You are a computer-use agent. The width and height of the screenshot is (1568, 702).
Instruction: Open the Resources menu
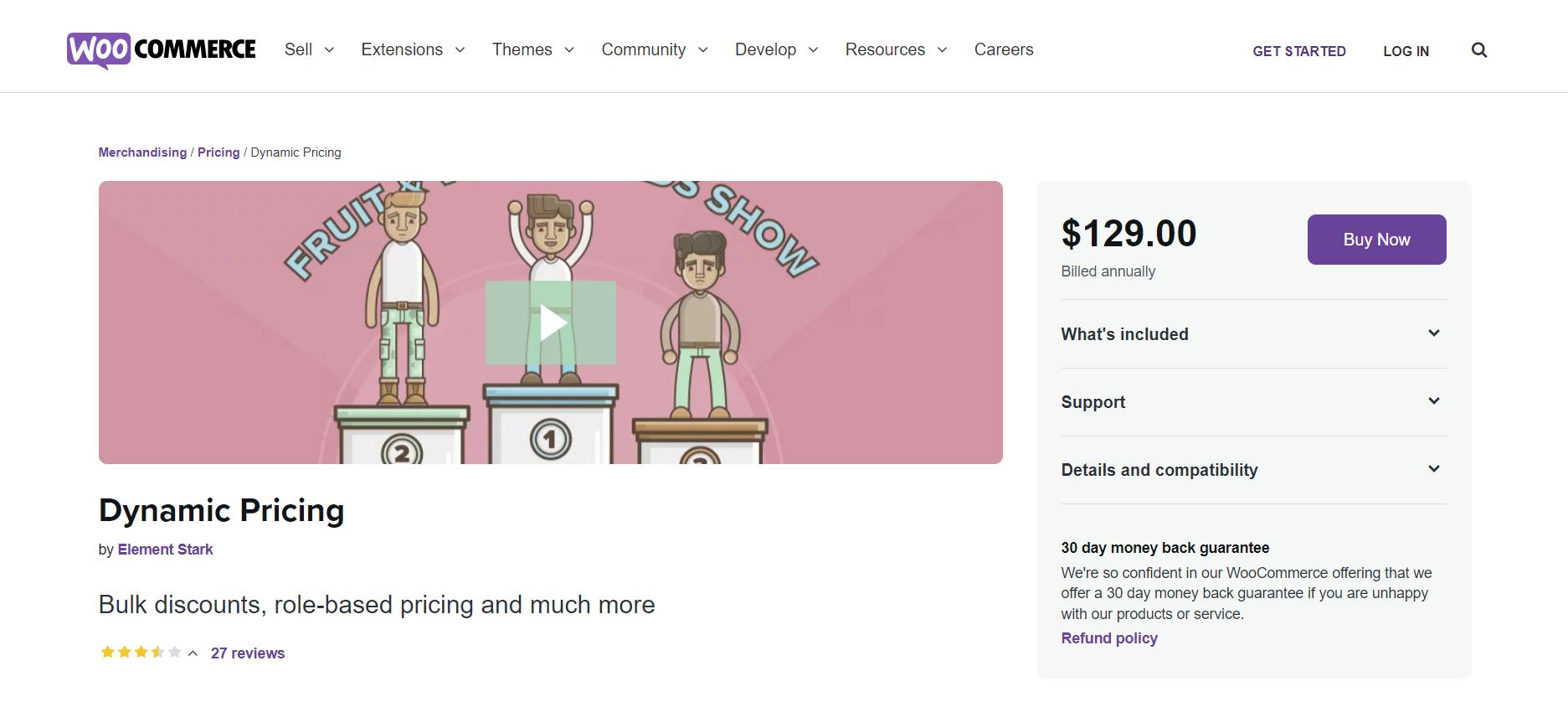click(885, 49)
